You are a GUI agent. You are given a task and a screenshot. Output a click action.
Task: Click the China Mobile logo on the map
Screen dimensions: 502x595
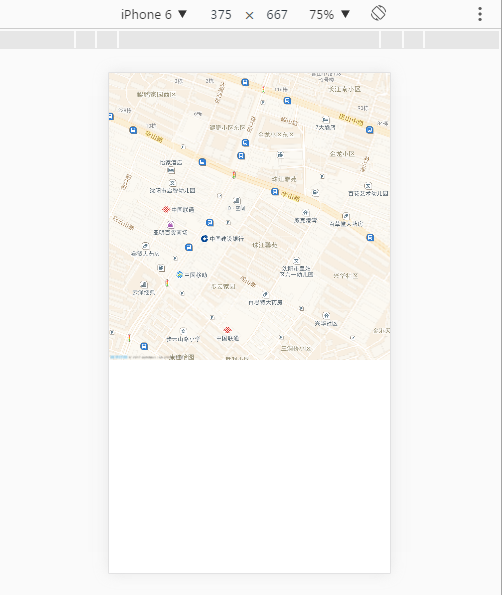pyautogui.click(x=180, y=274)
